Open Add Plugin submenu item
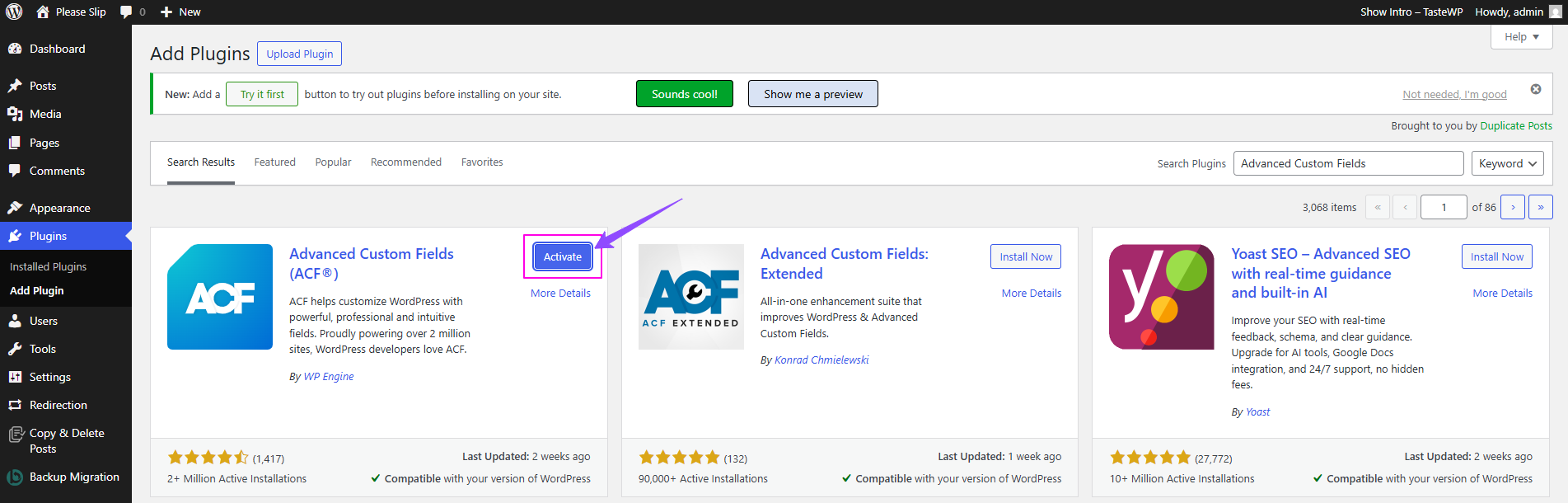 point(37,291)
